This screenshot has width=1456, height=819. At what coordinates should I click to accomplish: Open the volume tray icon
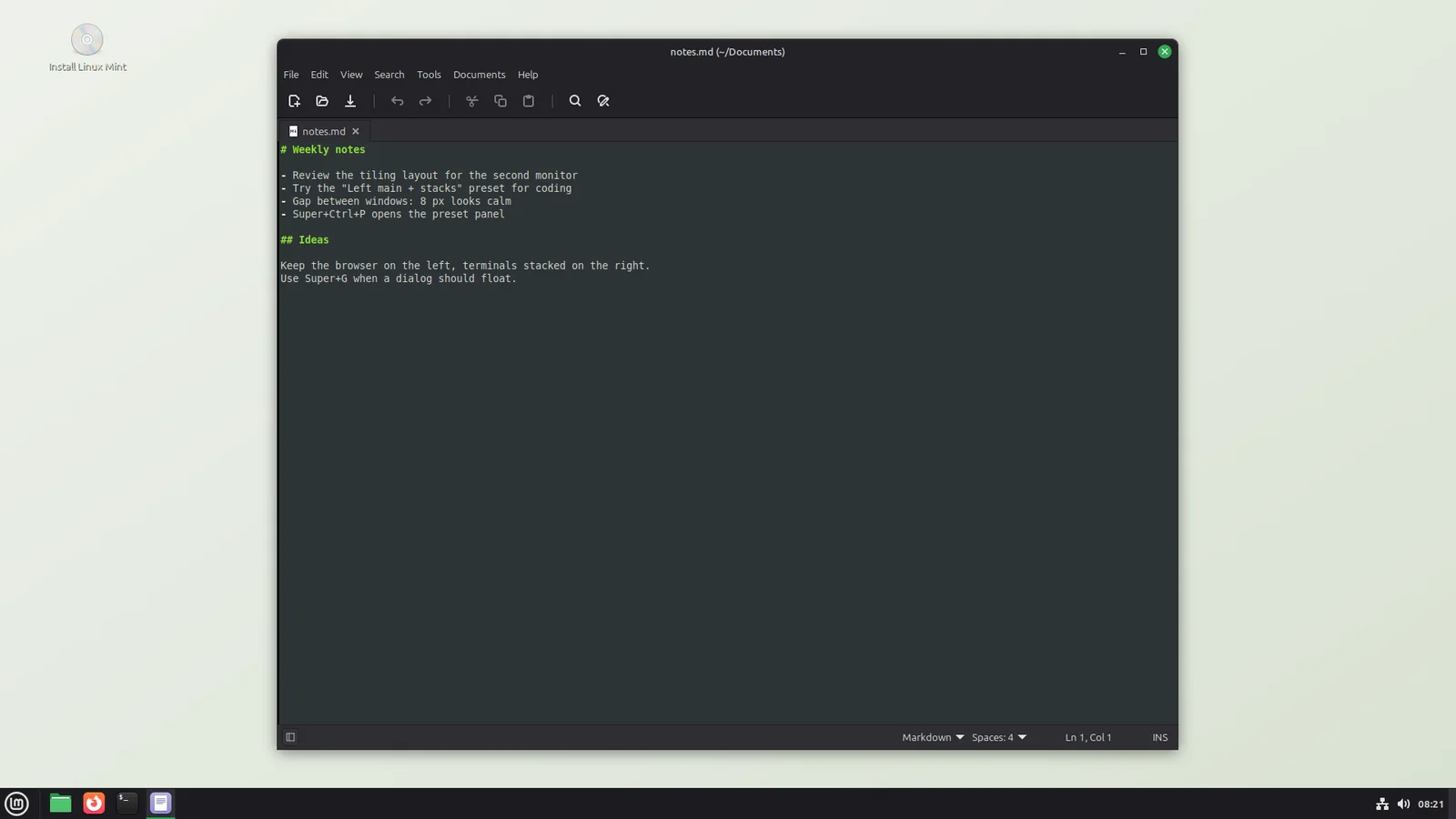click(x=1403, y=804)
